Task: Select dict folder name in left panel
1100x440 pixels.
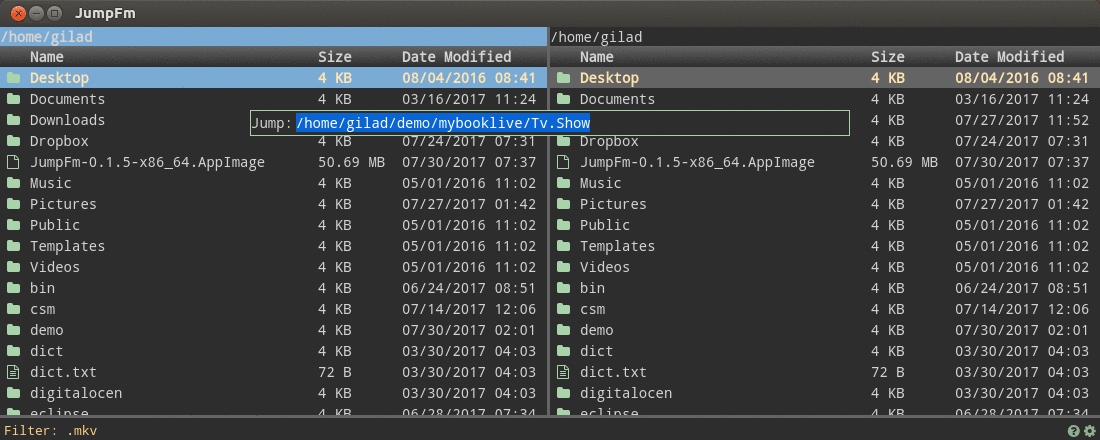Action: coord(46,351)
